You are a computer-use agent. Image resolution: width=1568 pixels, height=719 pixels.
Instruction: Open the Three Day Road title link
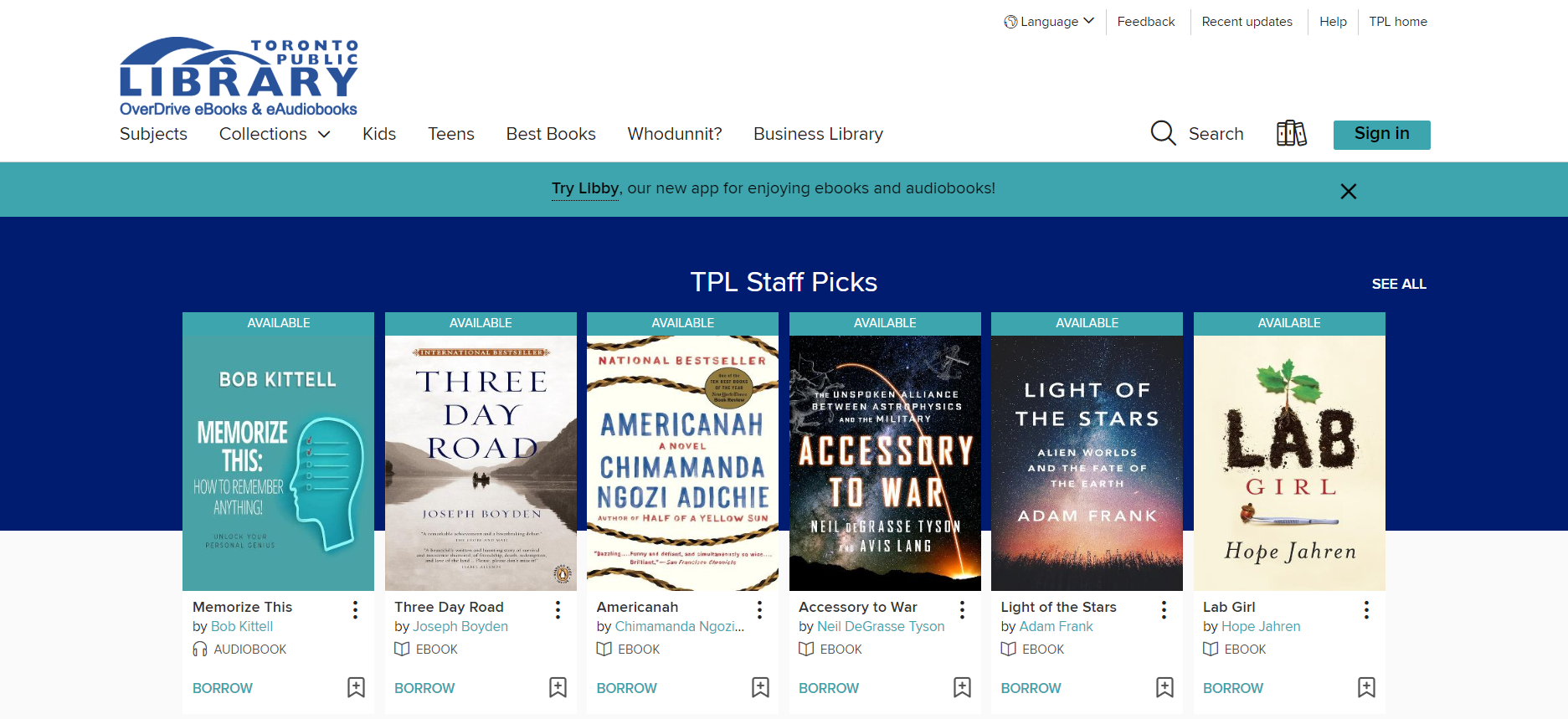pyautogui.click(x=449, y=607)
